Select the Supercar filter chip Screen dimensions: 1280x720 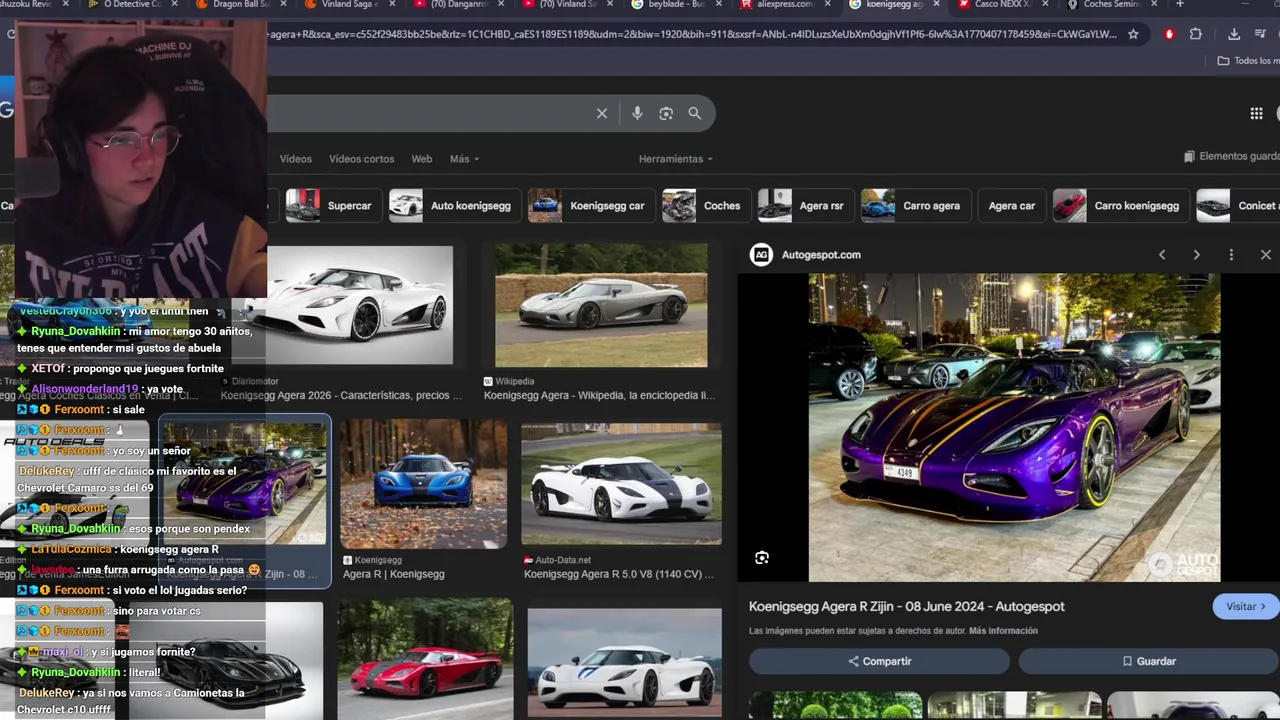tap(332, 206)
